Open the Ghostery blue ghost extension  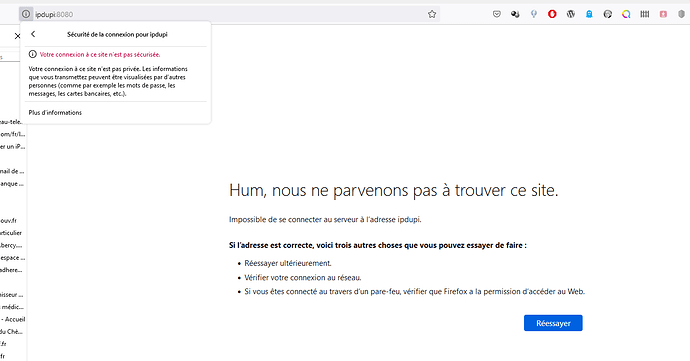(589, 14)
